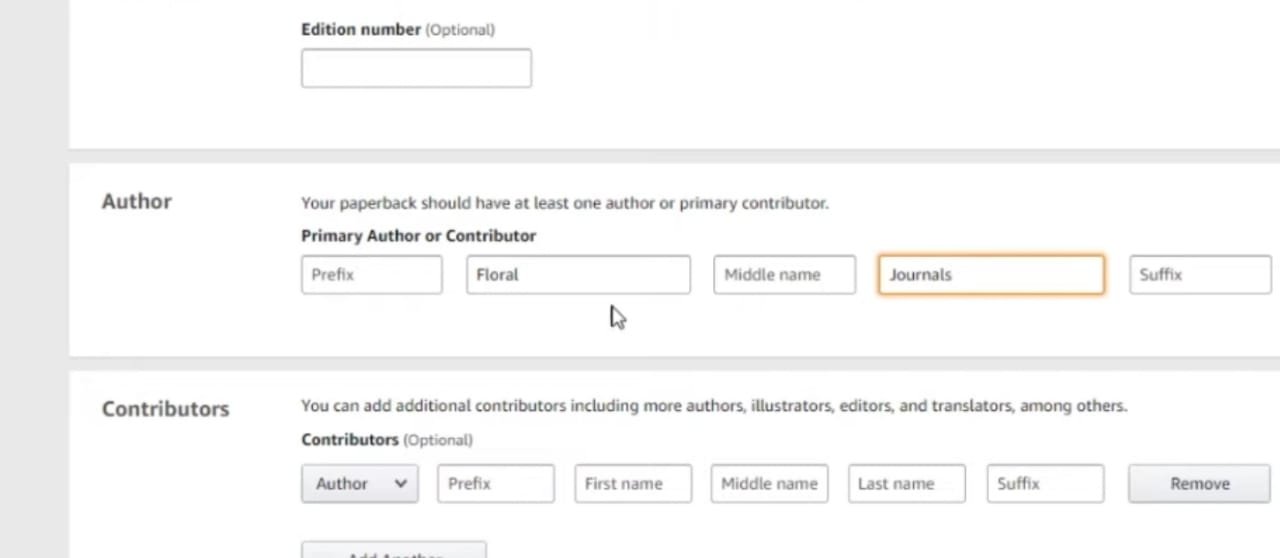Click the primary author Prefix field
This screenshot has height=558, width=1280.
pos(371,275)
